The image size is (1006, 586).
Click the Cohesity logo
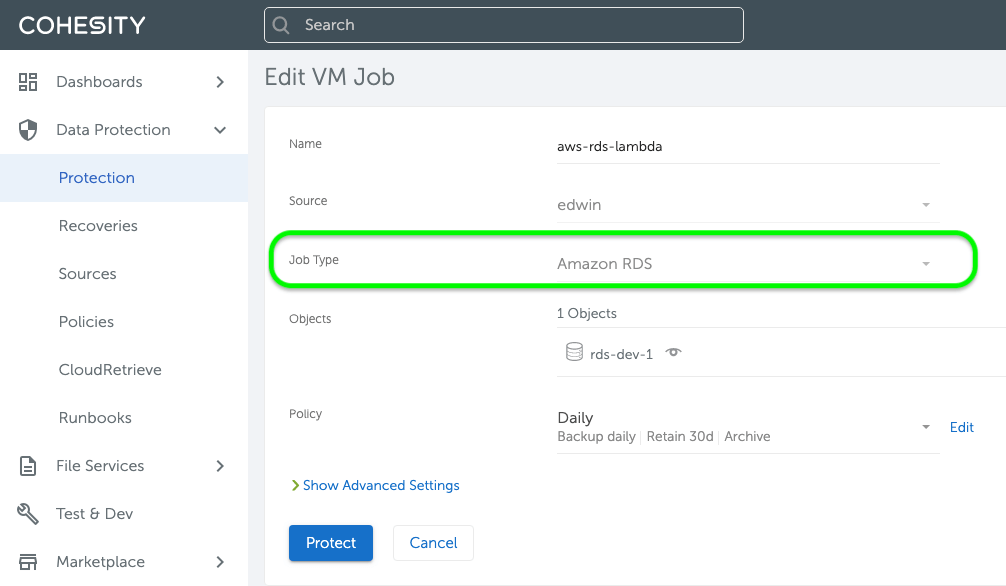pos(82,25)
